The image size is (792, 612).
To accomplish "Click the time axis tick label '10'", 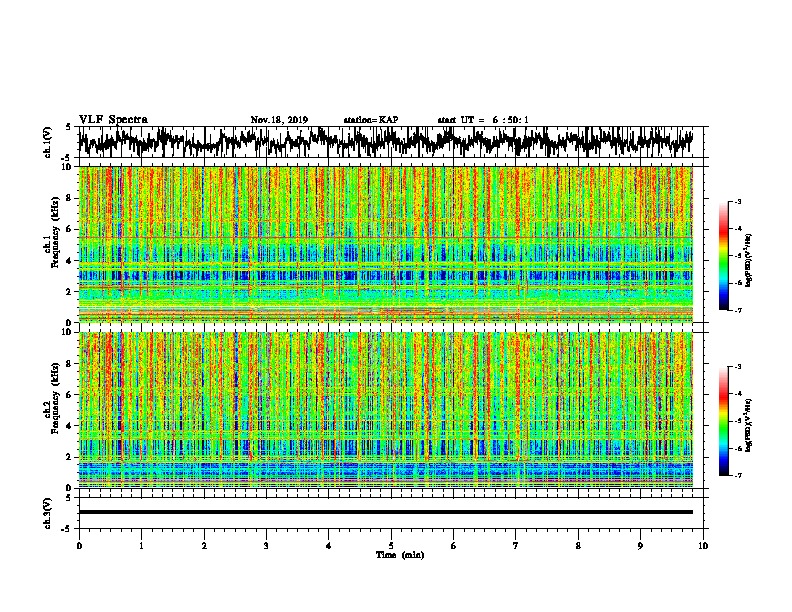I will [x=703, y=546].
